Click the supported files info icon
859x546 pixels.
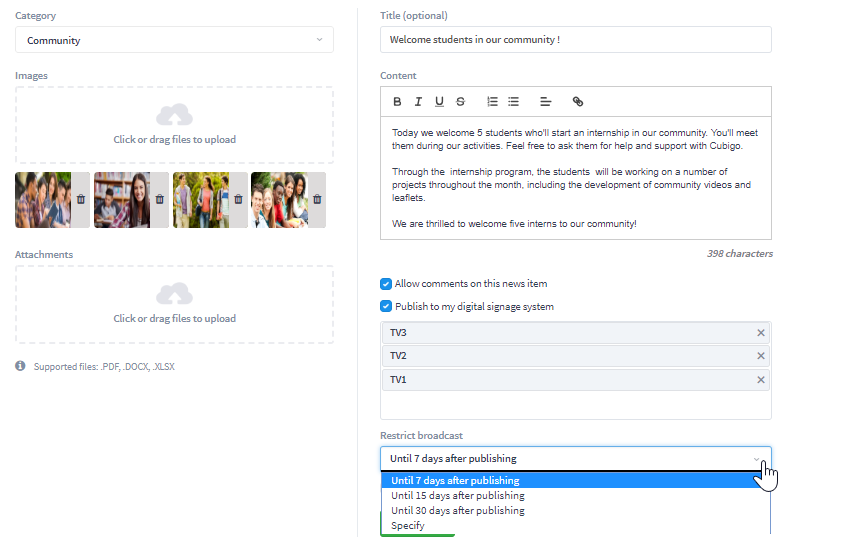coord(20,366)
